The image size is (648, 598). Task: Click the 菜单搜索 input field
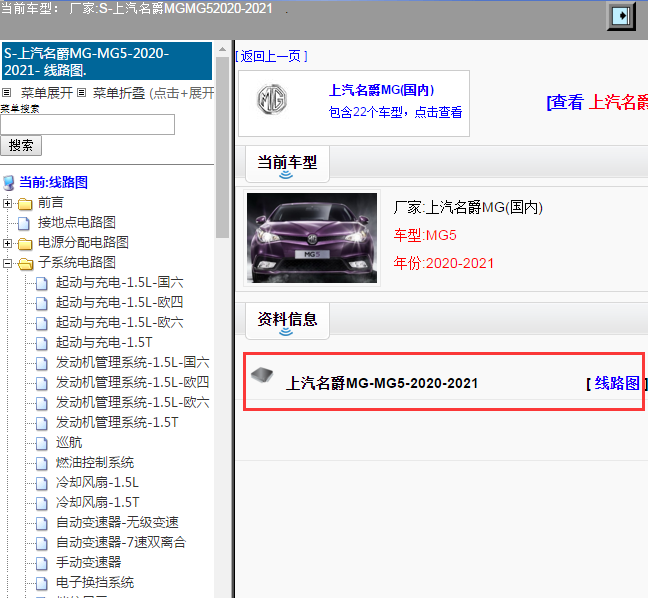point(88,124)
